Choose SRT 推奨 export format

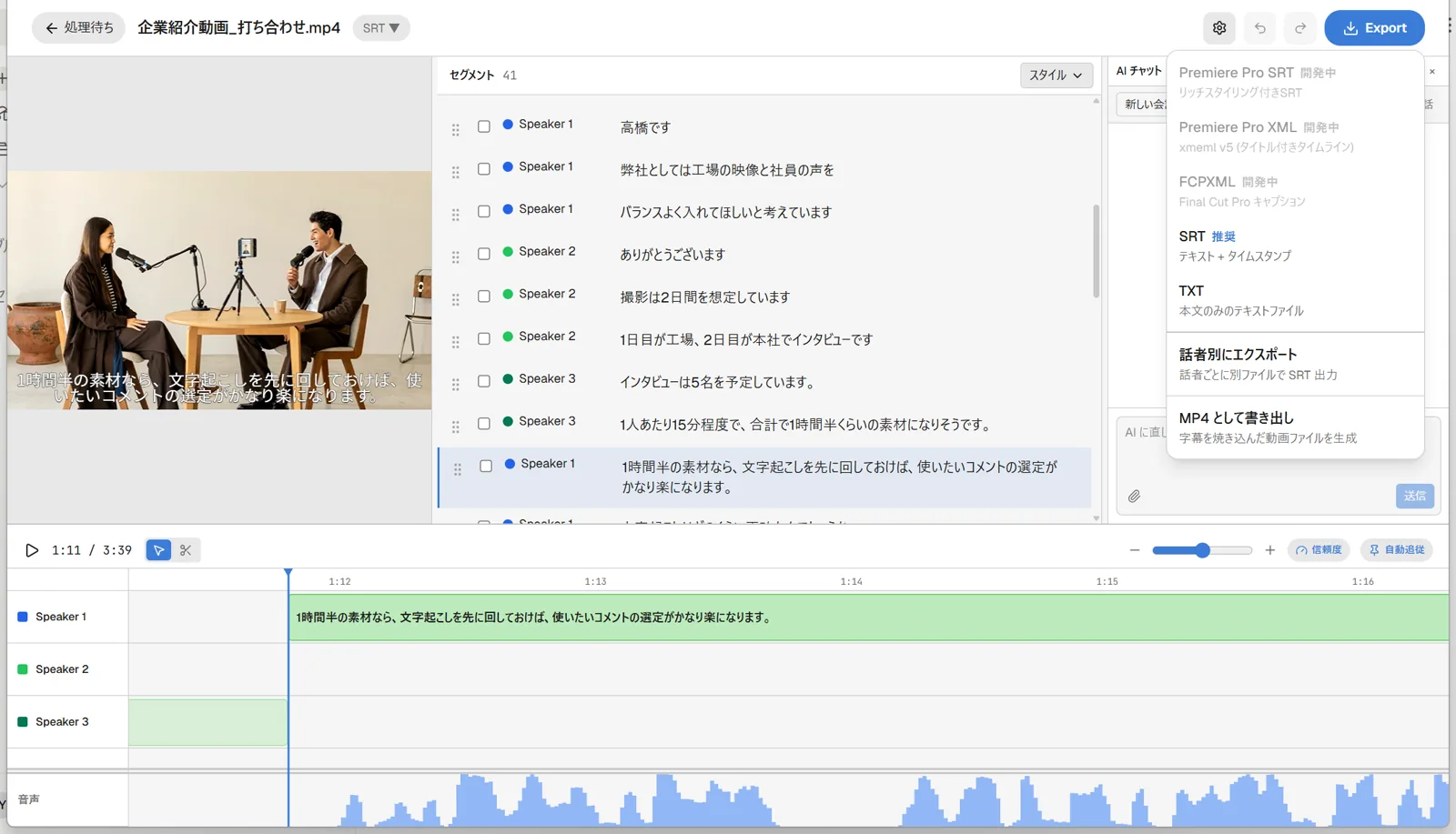coord(1295,246)
